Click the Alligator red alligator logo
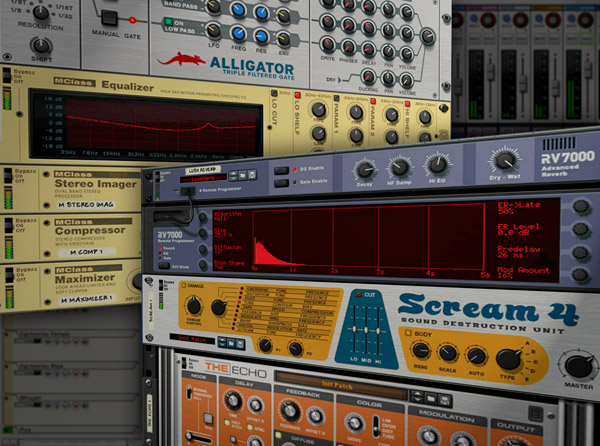 183,60
